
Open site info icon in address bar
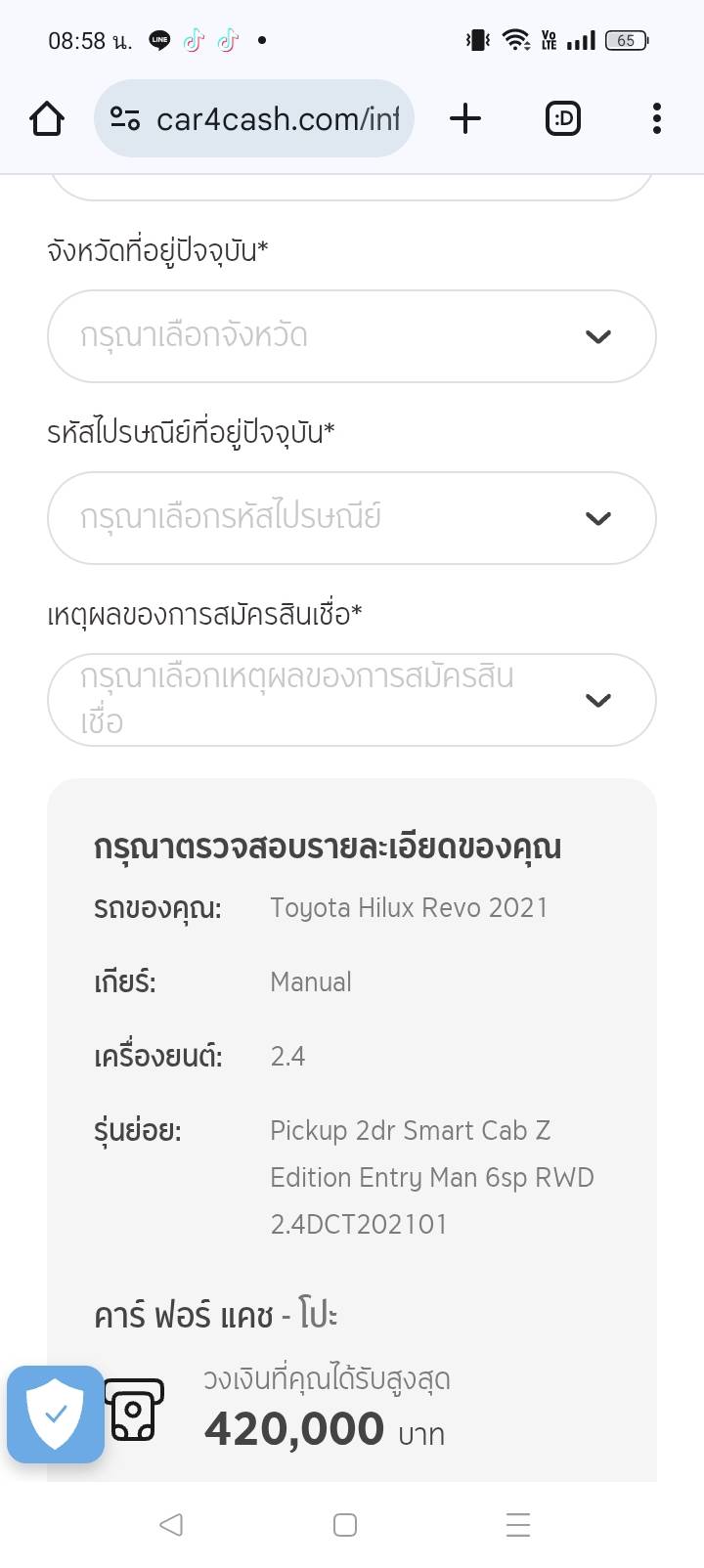(124, 119)
